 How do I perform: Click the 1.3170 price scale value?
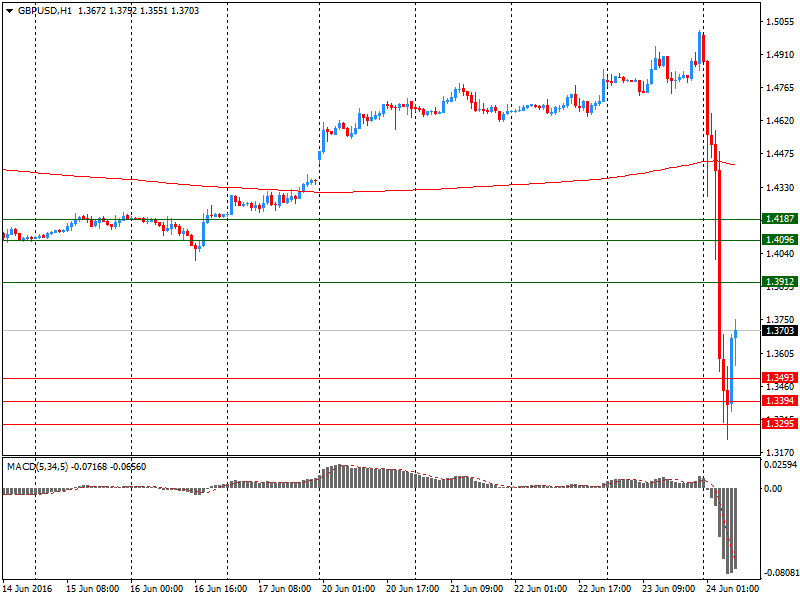(780, 453)
